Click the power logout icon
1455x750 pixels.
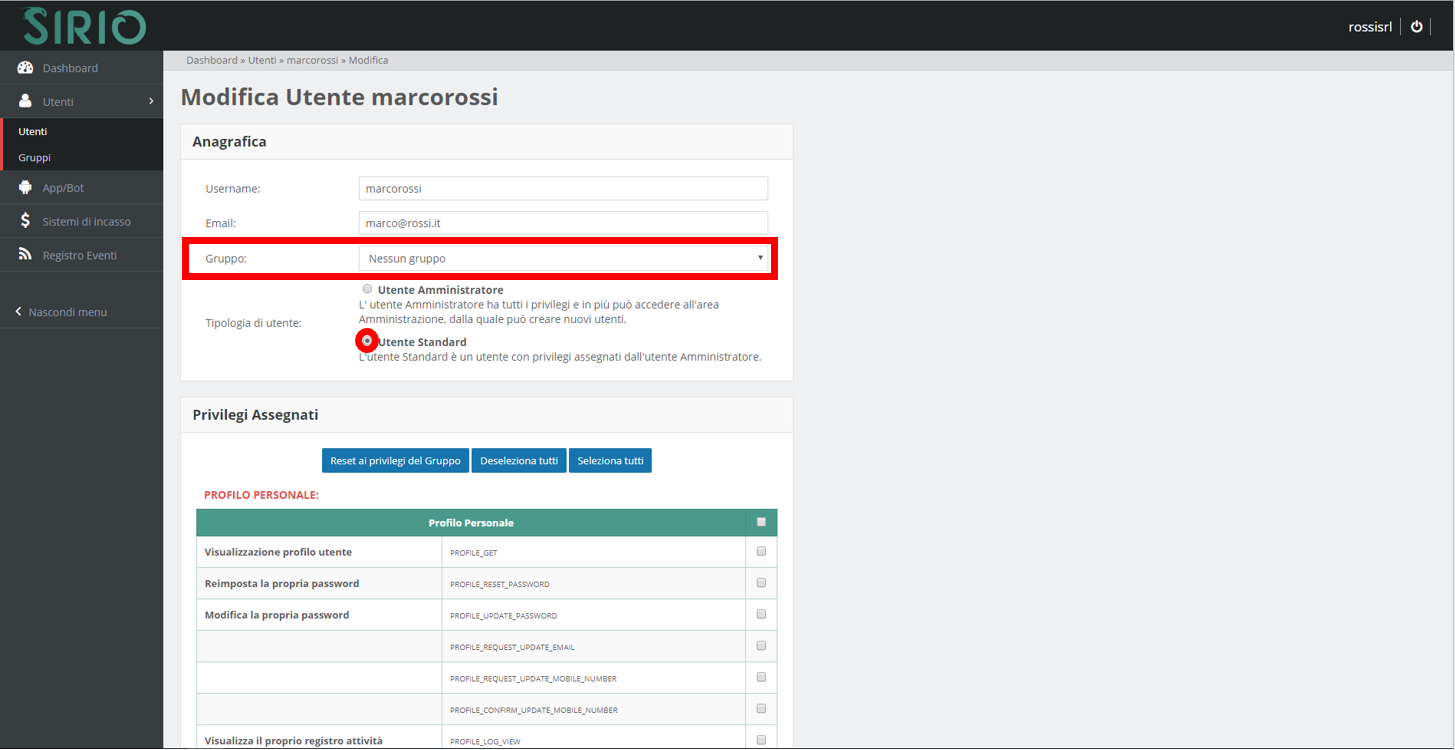(x=1416, y=27)
